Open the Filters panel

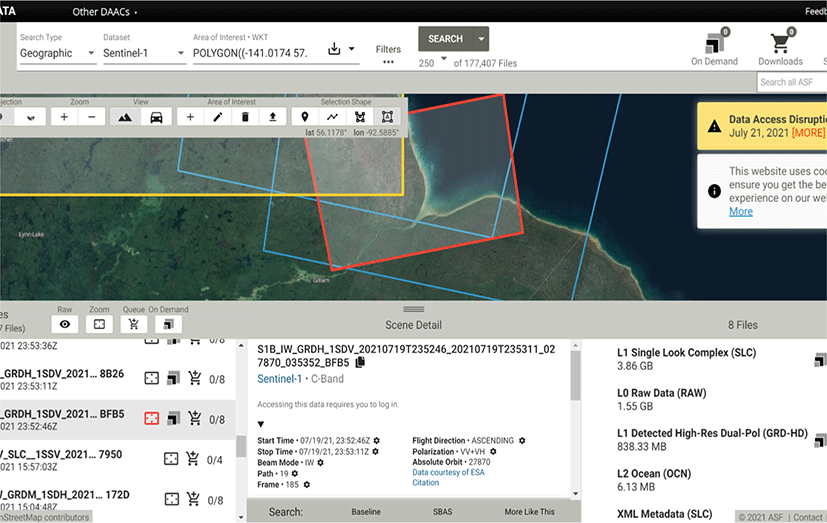(x=388, y=54)
